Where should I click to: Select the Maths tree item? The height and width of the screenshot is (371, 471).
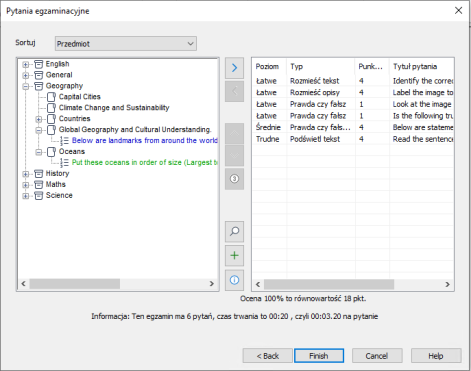[56, 185]
